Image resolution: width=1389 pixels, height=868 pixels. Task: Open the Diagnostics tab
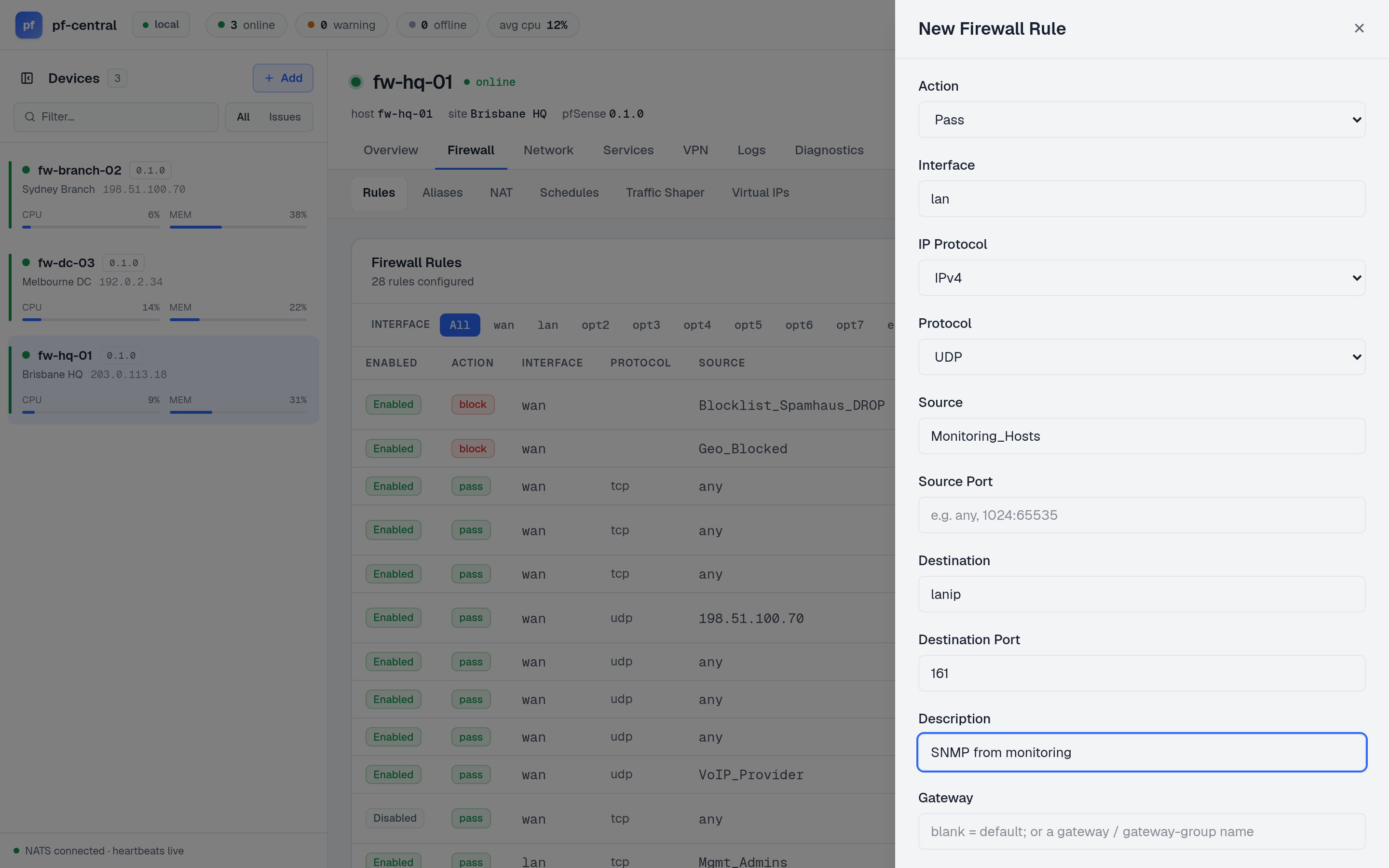click(x=829, y=150)
